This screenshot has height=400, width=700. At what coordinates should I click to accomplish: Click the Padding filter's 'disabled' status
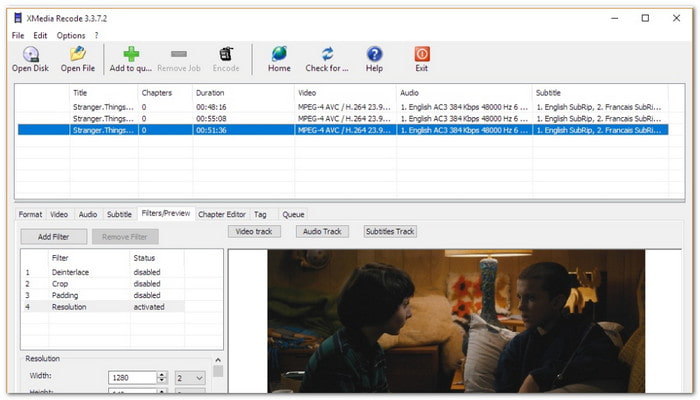tap(147, 296)
